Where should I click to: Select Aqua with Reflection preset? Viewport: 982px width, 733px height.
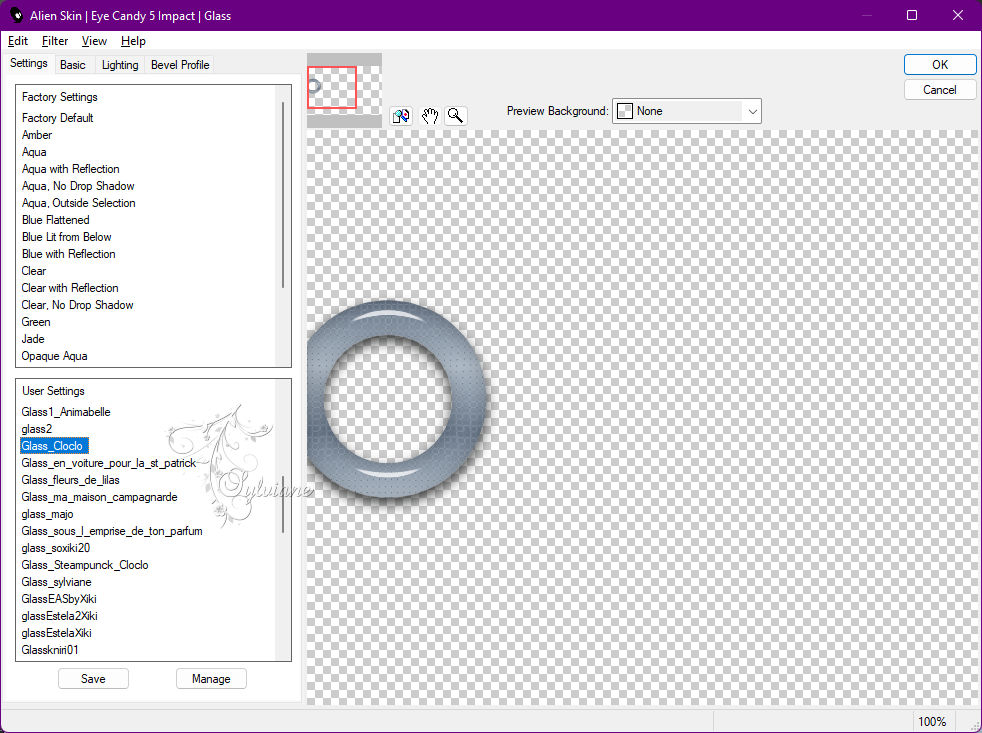click(x=70, y=169)
